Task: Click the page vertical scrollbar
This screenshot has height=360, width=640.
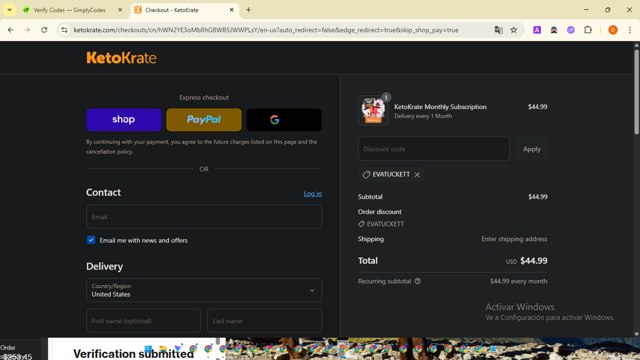Action: click(636, 92)
